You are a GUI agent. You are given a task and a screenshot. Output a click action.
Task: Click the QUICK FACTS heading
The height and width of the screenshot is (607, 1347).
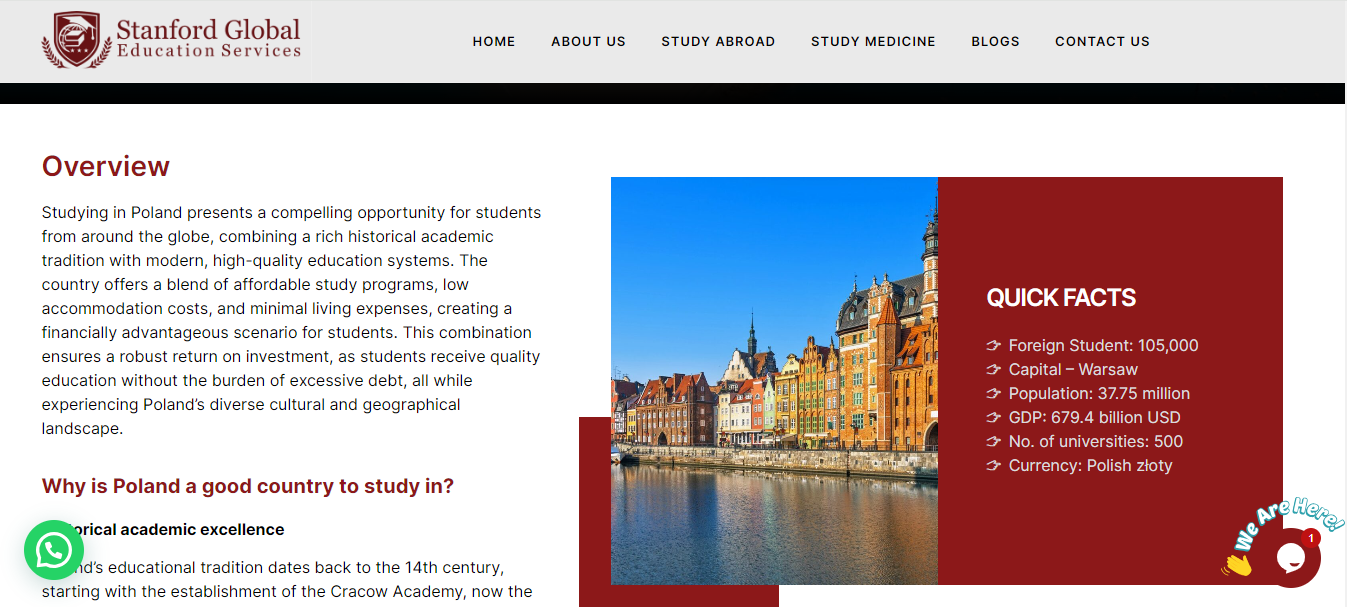1061,298
